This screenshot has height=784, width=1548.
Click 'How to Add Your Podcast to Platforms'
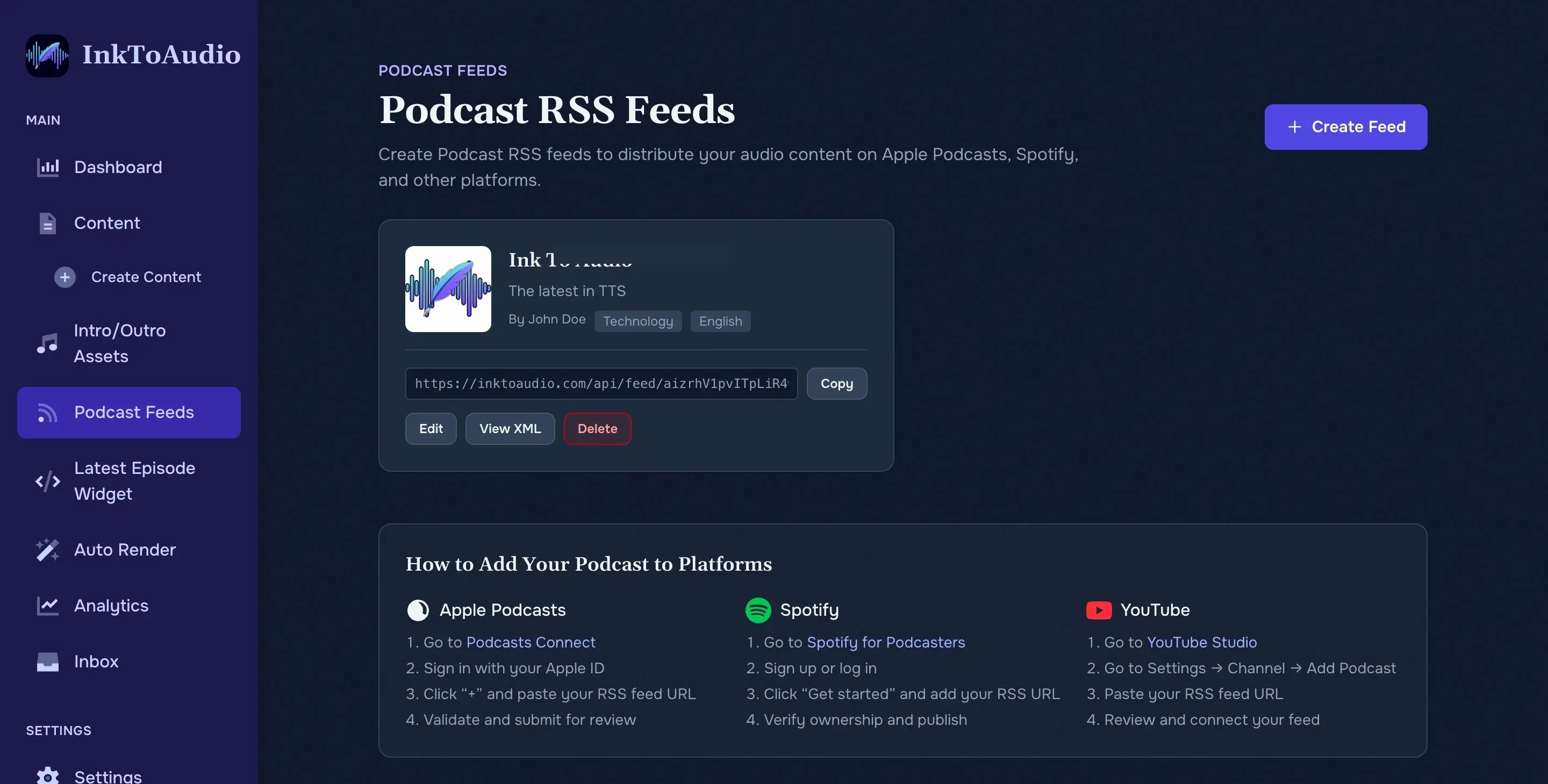point(589,564)
